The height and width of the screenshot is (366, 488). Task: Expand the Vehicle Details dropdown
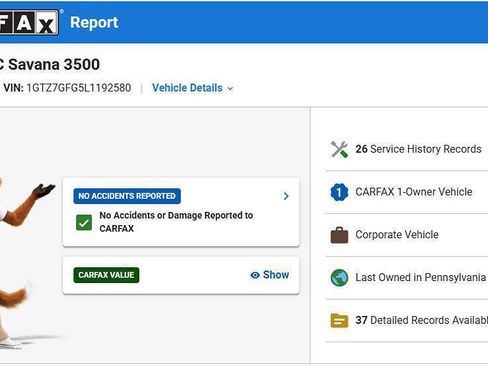tap(193, 88)
